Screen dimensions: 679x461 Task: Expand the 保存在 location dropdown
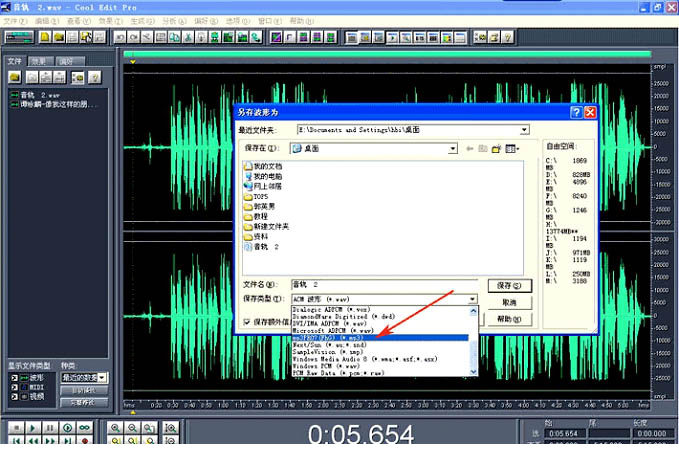pos(453,148)
